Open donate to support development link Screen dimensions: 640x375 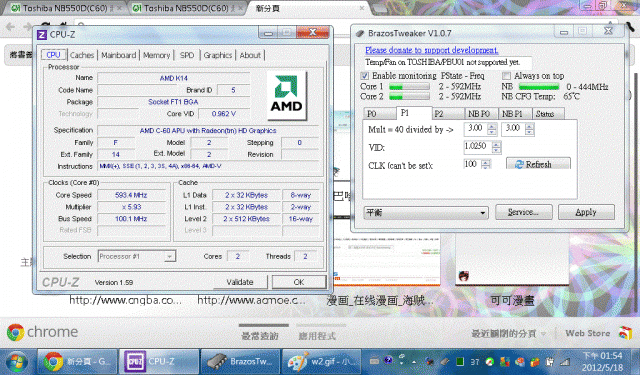431,50
